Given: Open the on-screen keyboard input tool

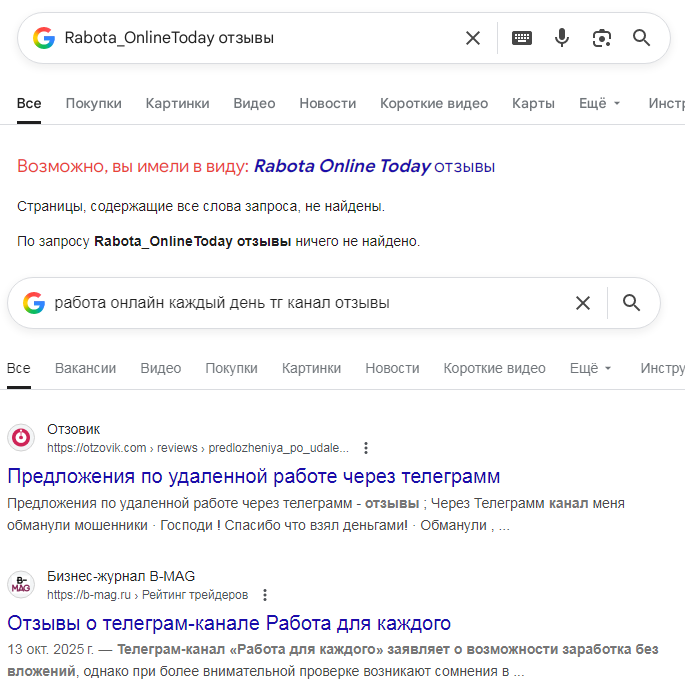Looking at the screenshot, I should pyautogui.click(x=522, y=38).
